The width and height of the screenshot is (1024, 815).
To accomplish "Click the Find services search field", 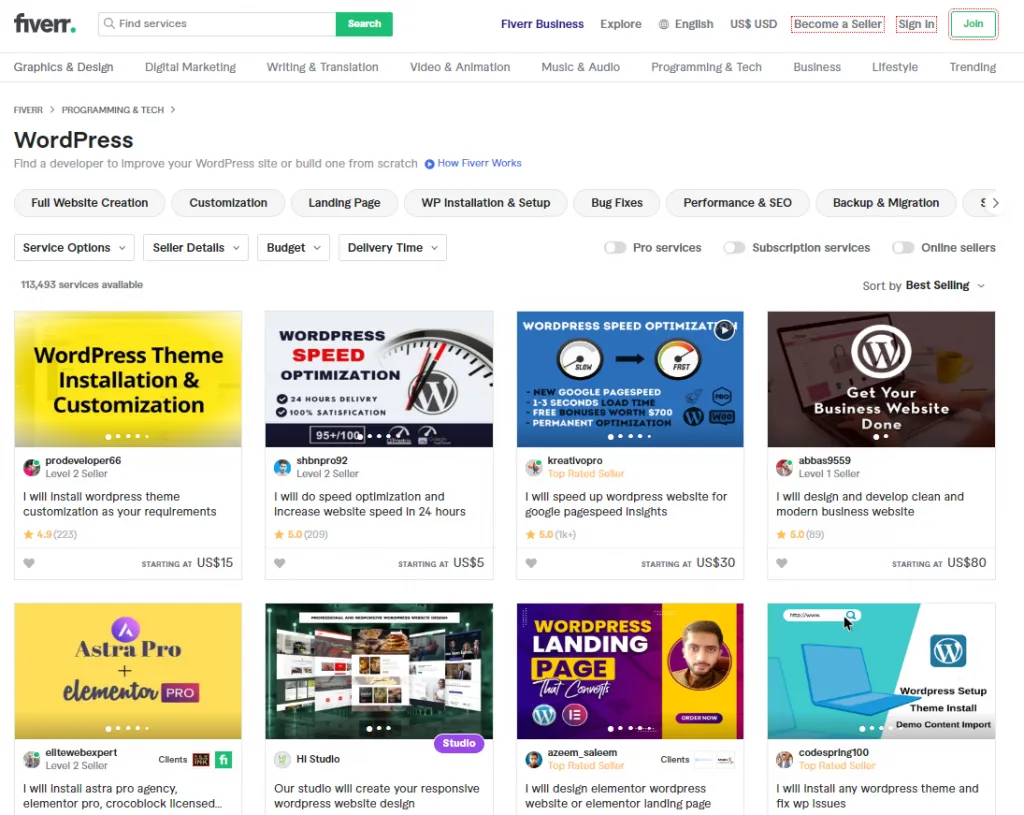I will click(x=217, y=24).
